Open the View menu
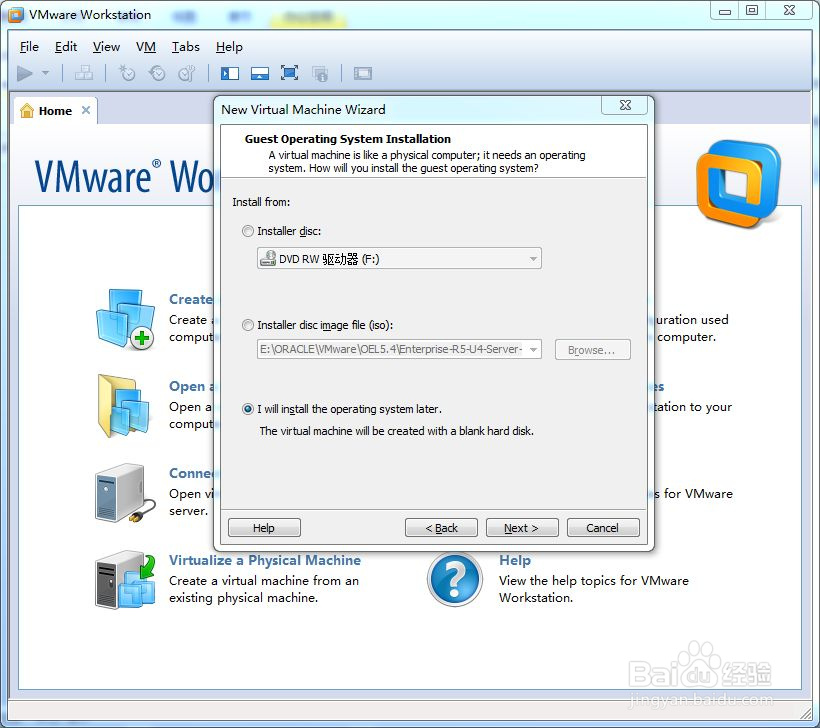The image size is (820, 728). point(106,47)
